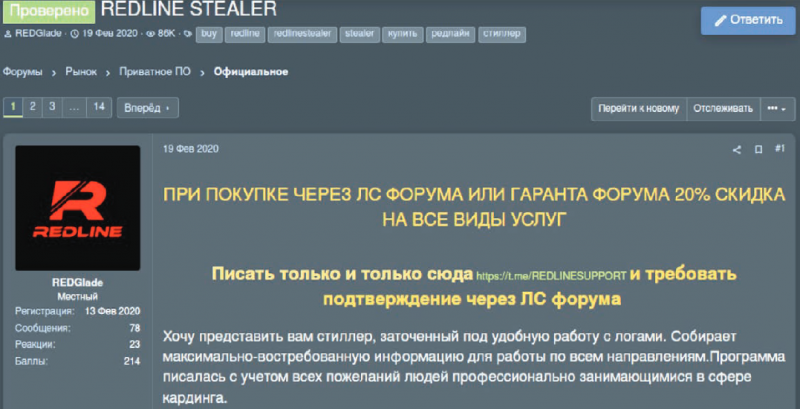Image resolution: width=800 pixels, height=409 pixels.
Task: Click the pencil icon on the Ответить button
Action: tap(721, 20)
